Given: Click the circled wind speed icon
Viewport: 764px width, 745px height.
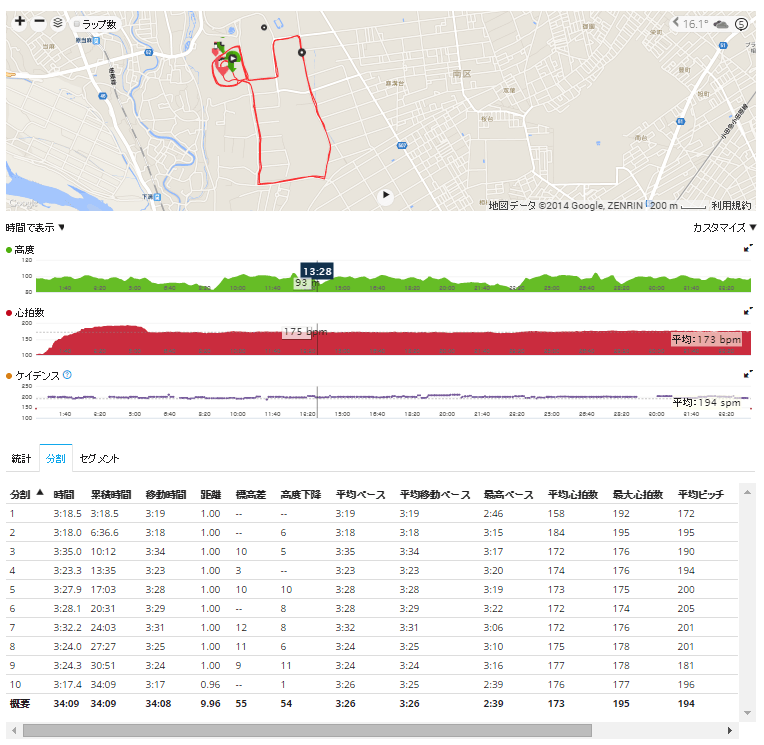Looking at the screenshot, I should [742, 24].
